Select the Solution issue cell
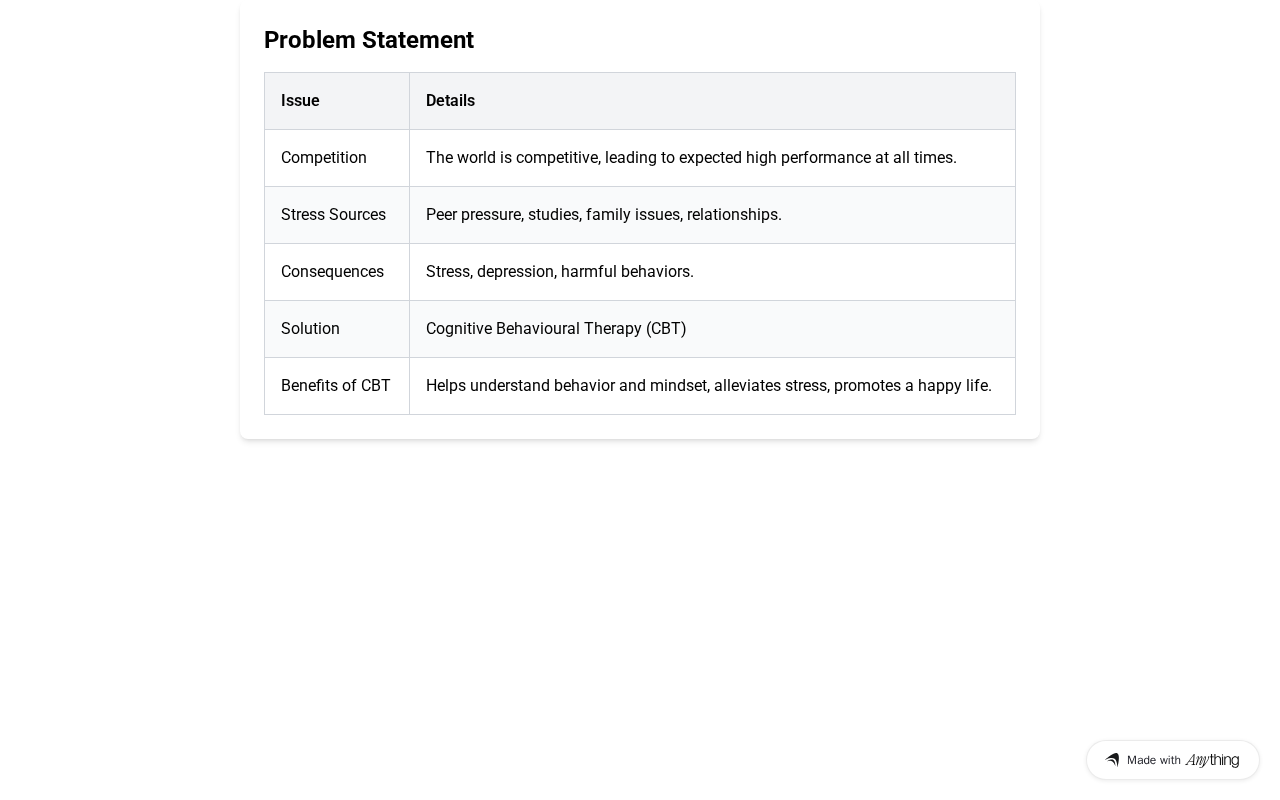This screenshot has width=1280, height=800. (310, 329)
